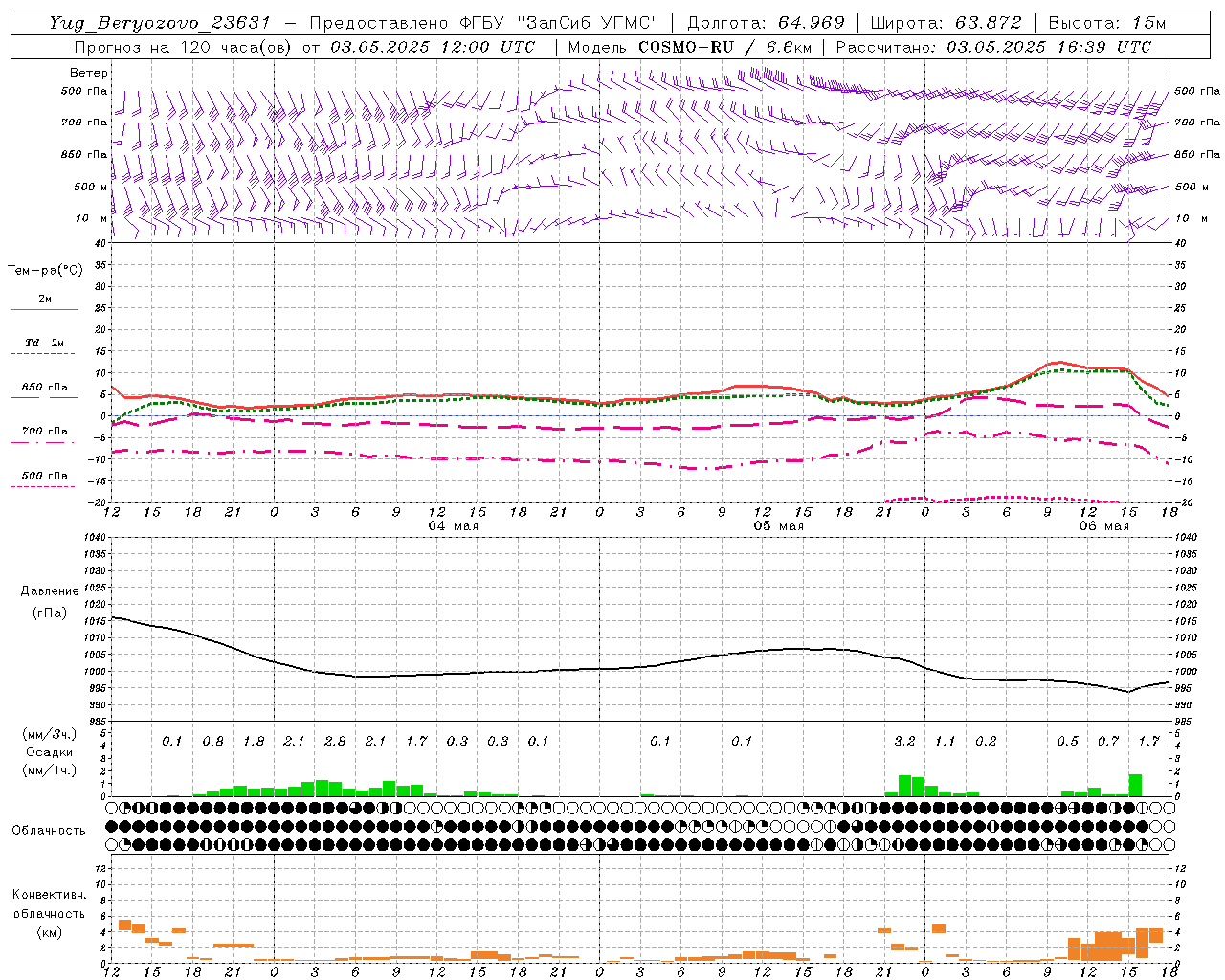
Task: Click the '06 мая' date label
Action: click(1103, 526)
